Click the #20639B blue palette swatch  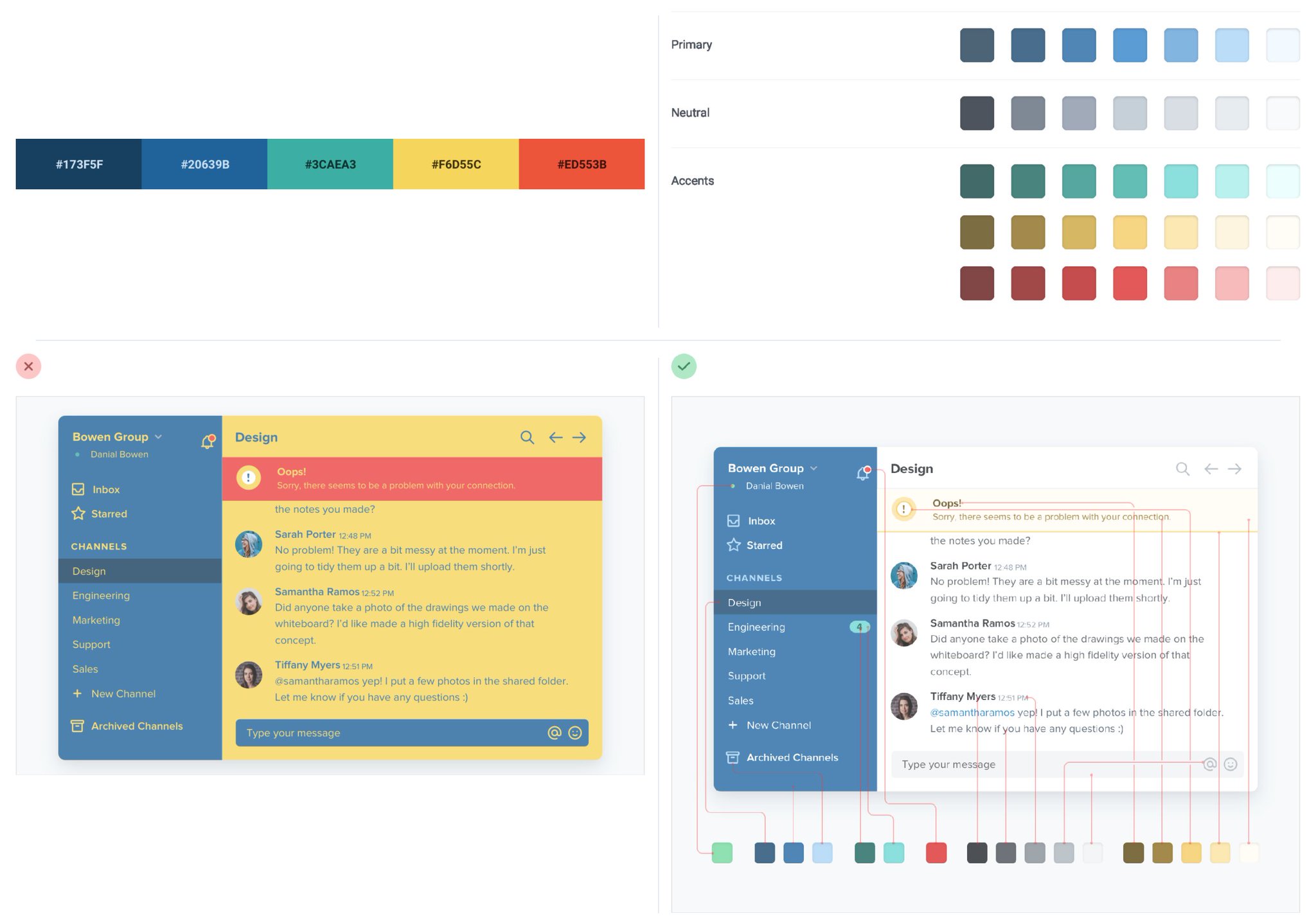click(204, 164)
